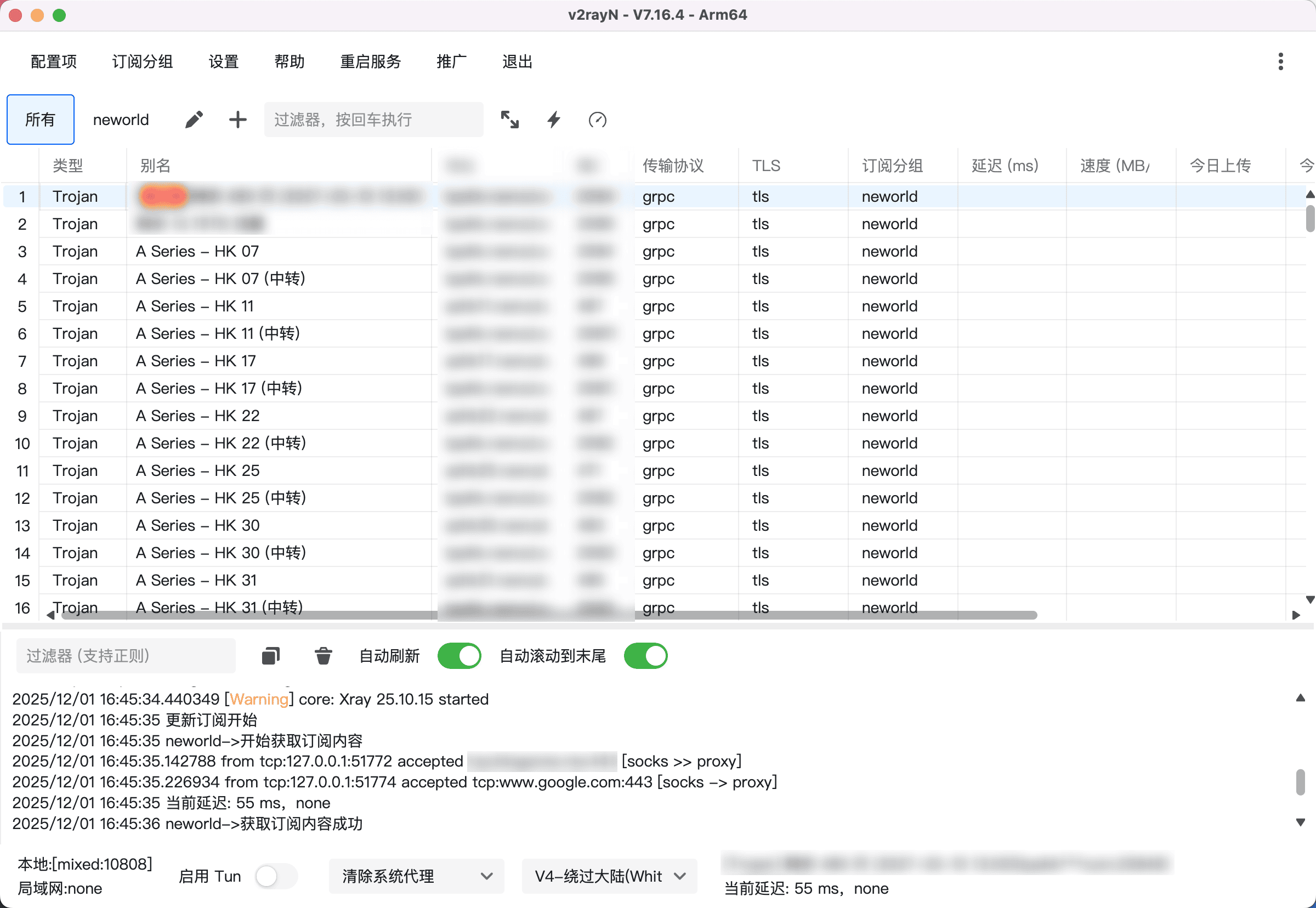Click the speedometer speed test icon

point(597,120)
